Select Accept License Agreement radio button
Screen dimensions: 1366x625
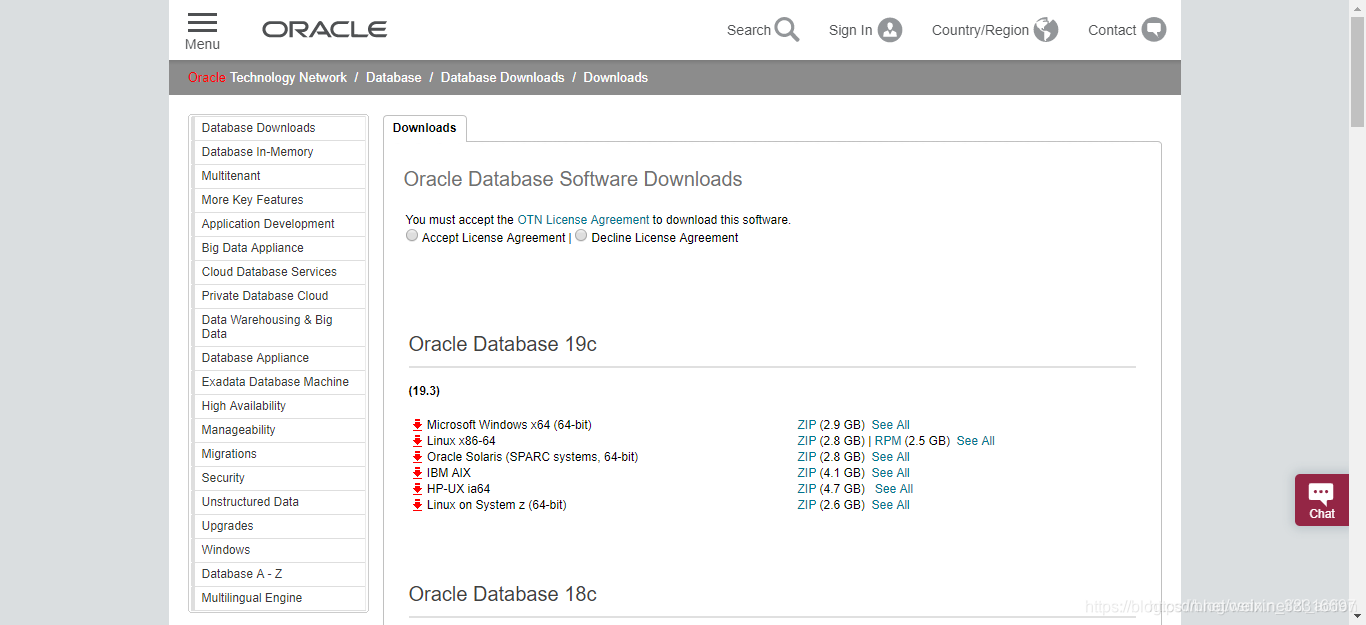(x=412, y=236)
